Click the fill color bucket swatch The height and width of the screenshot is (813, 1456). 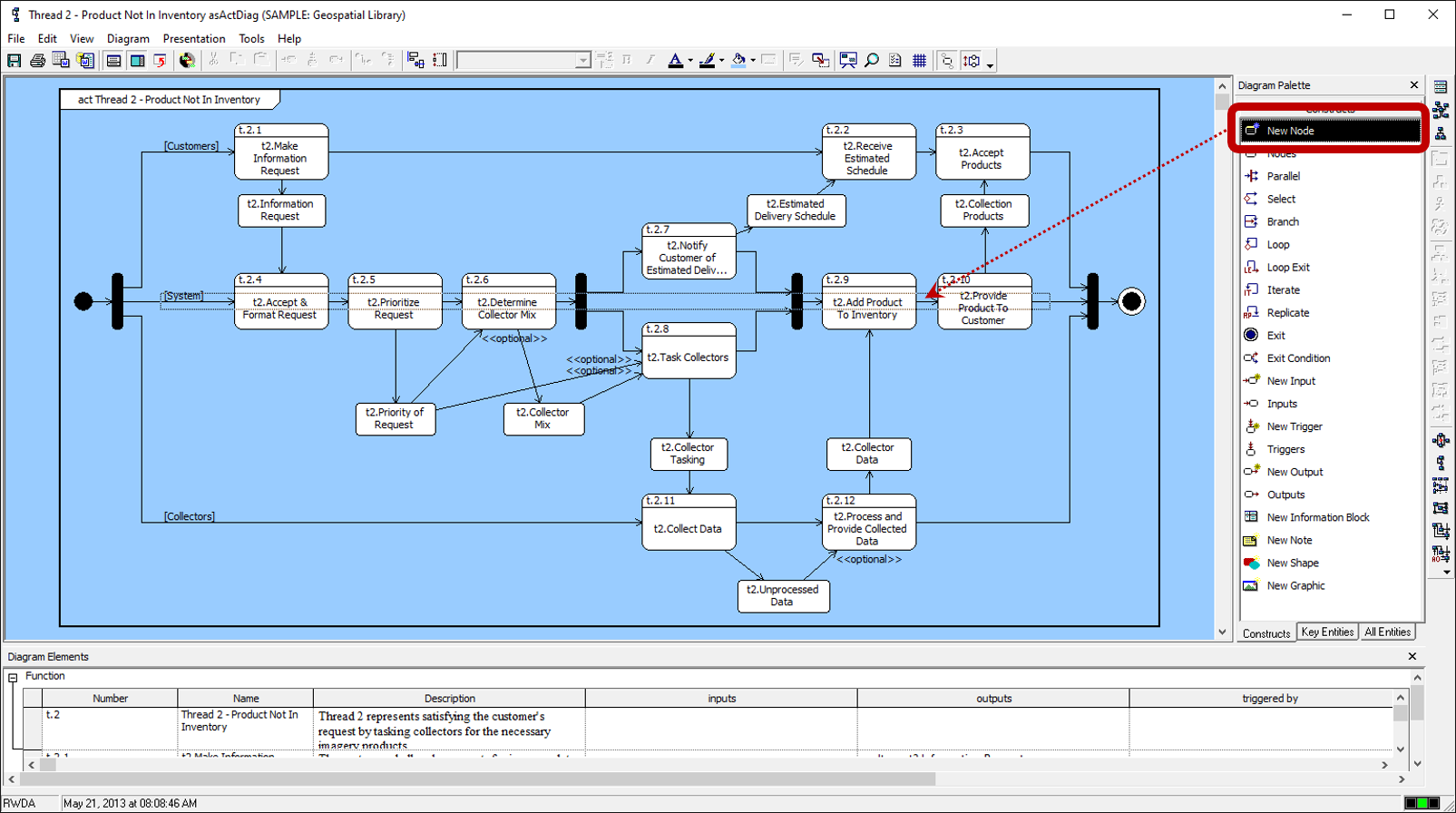(x=738, y=61)
